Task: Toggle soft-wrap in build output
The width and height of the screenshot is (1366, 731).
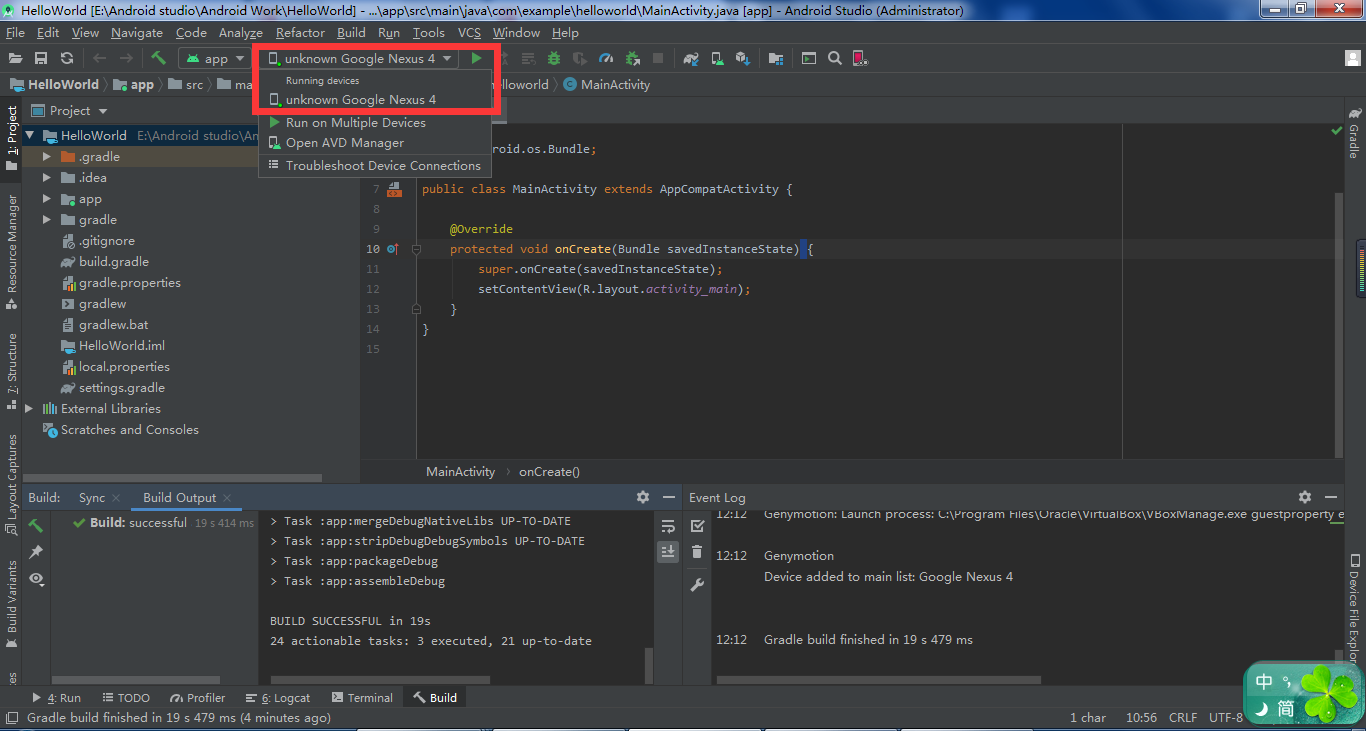Action: point(668,526)
